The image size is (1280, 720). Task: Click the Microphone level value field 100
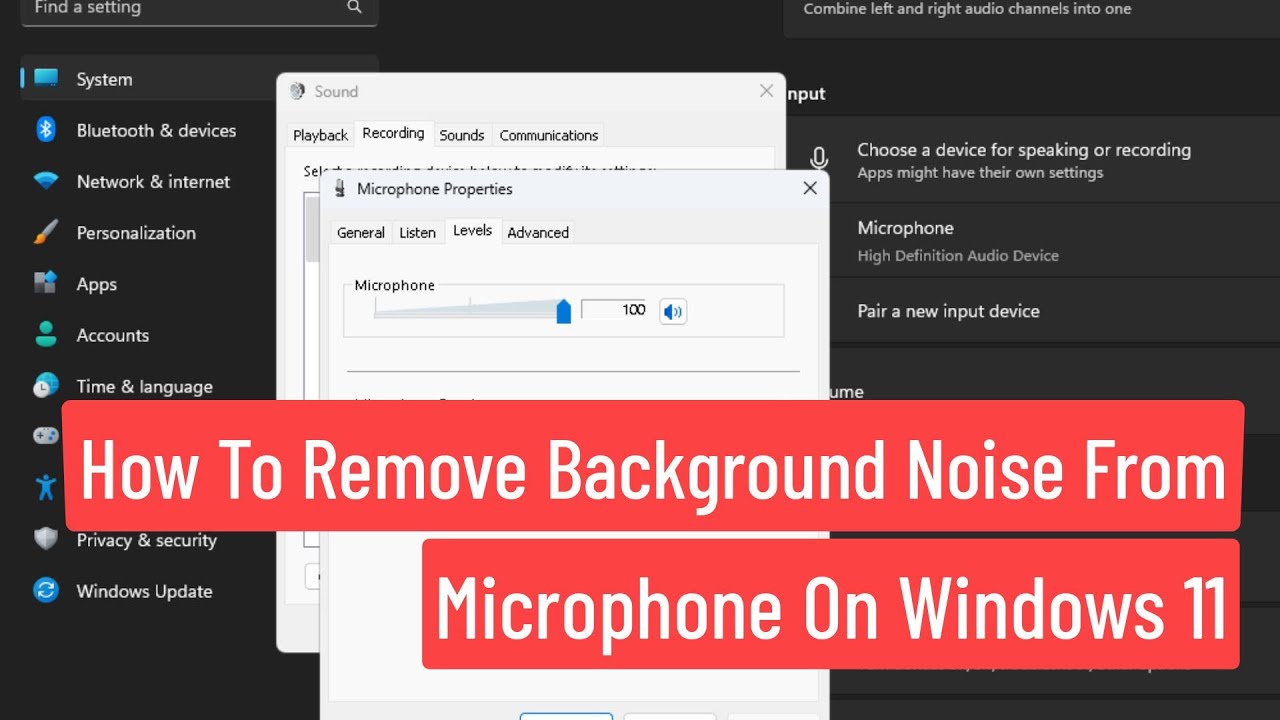pos(615,310)
